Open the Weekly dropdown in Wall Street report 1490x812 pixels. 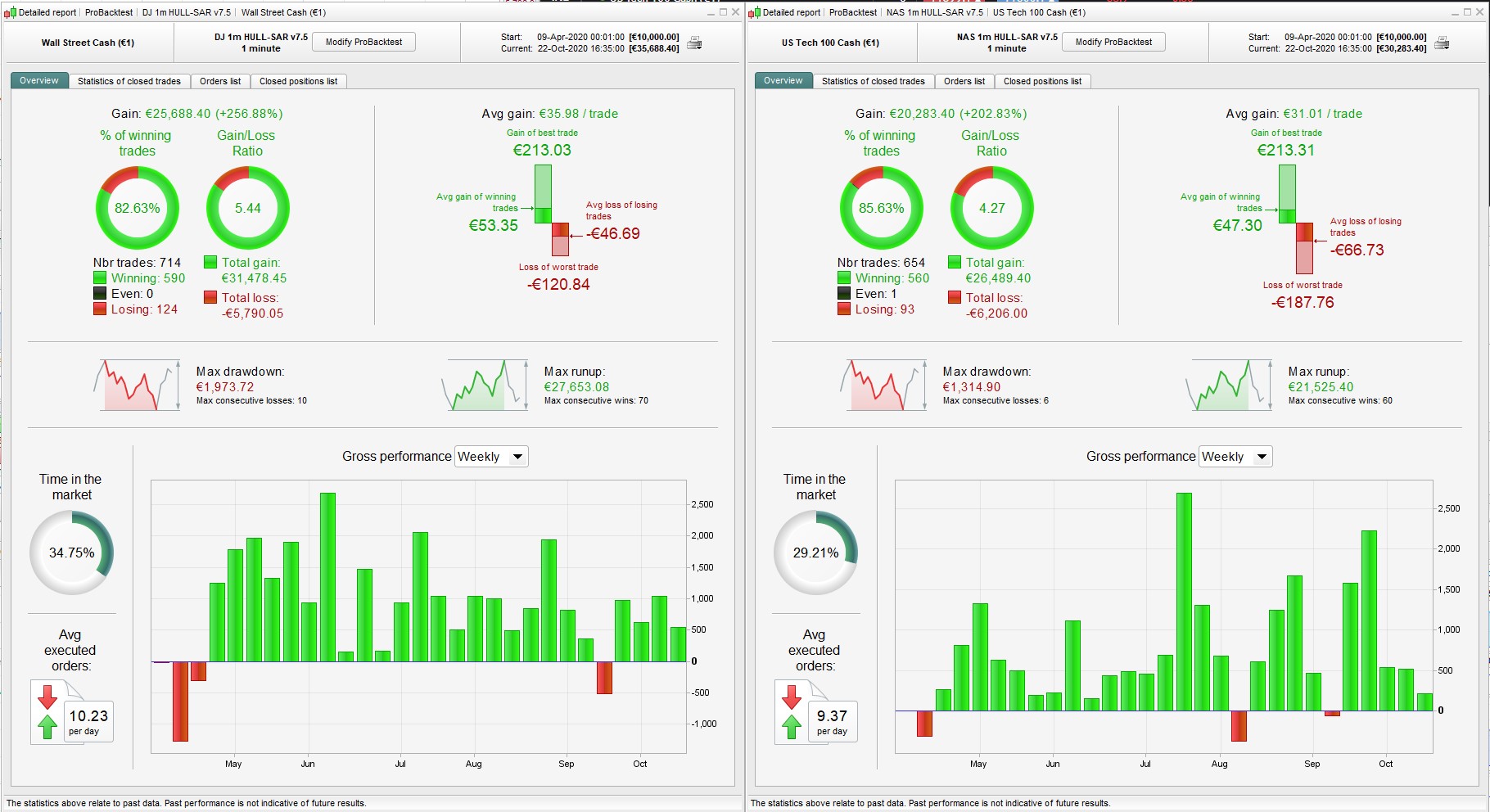[x=491, y=457]
